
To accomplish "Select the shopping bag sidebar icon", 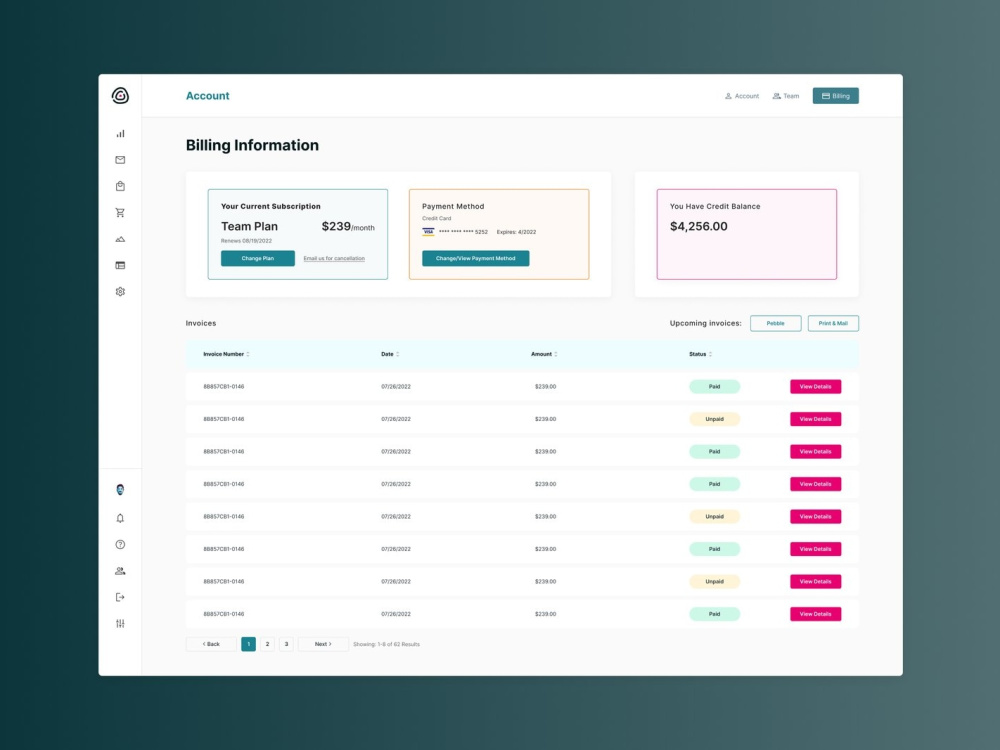I will [x=120, y=186].
